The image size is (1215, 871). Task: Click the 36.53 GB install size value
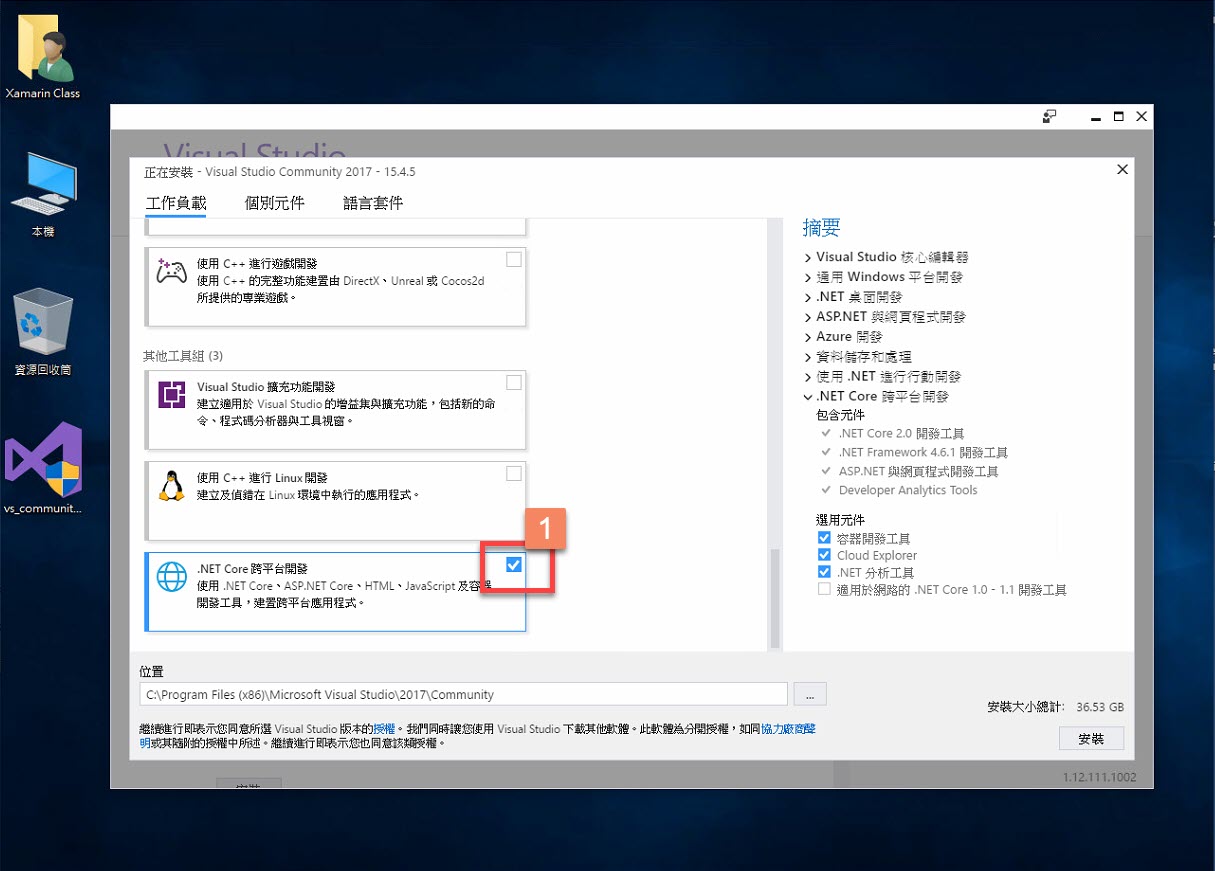[1100, 707]
